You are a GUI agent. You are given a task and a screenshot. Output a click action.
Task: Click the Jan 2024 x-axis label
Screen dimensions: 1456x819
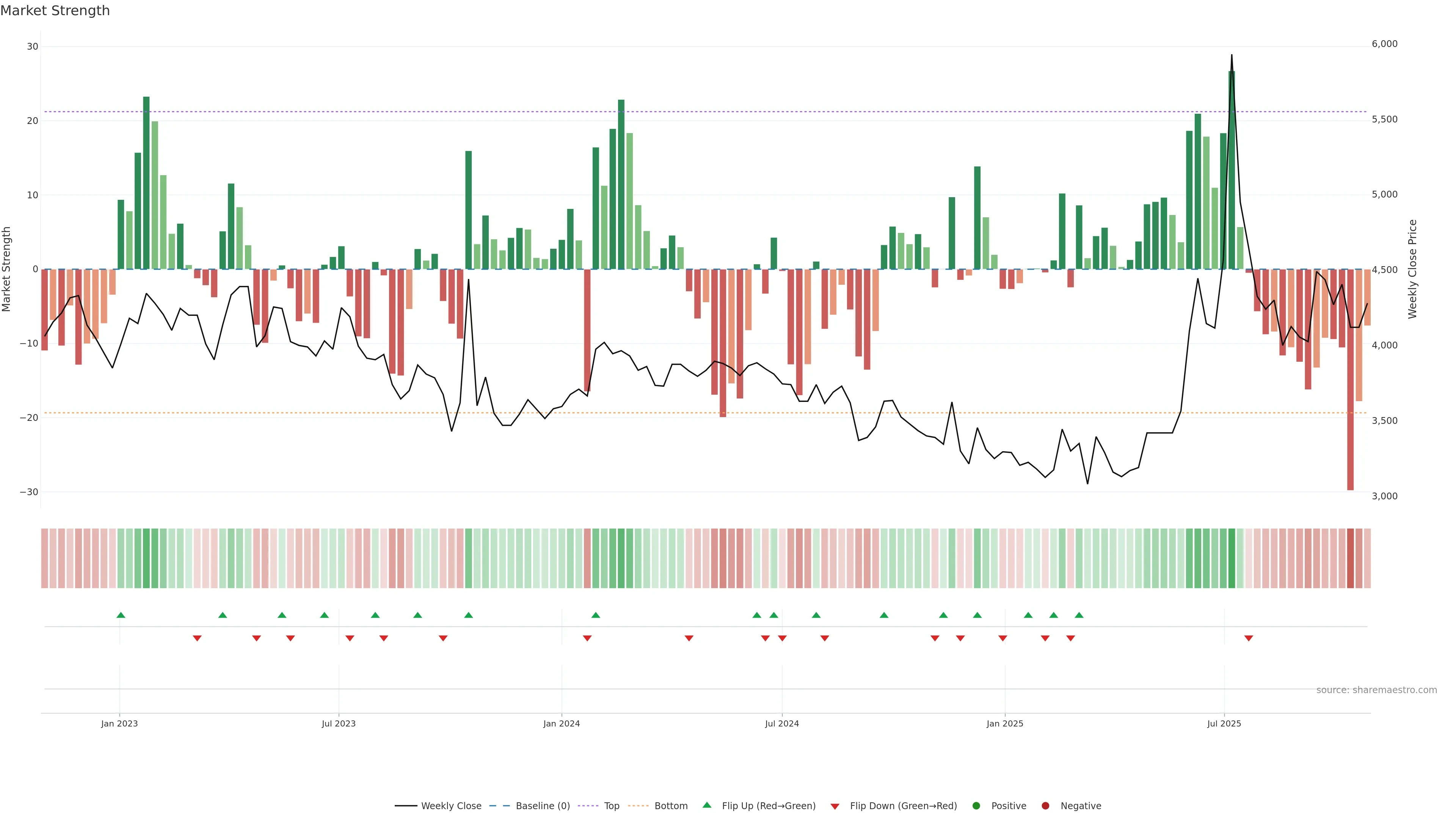coord(561,723)
